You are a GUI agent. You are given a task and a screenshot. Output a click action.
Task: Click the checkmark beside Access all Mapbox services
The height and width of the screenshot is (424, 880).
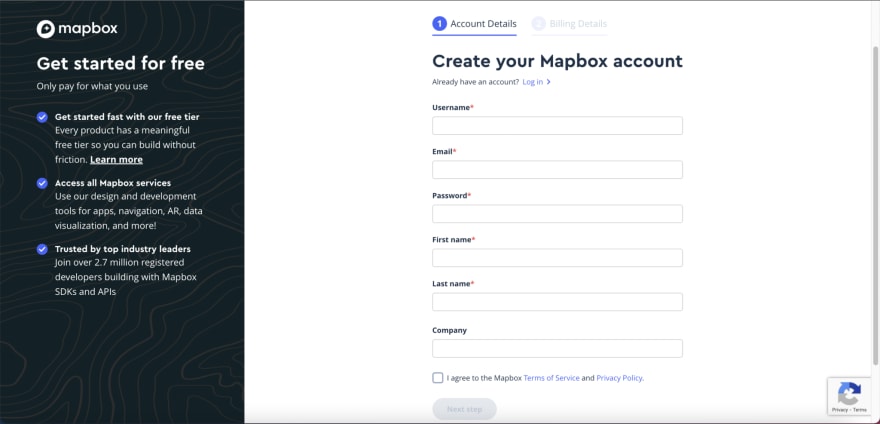pos(42,183)
